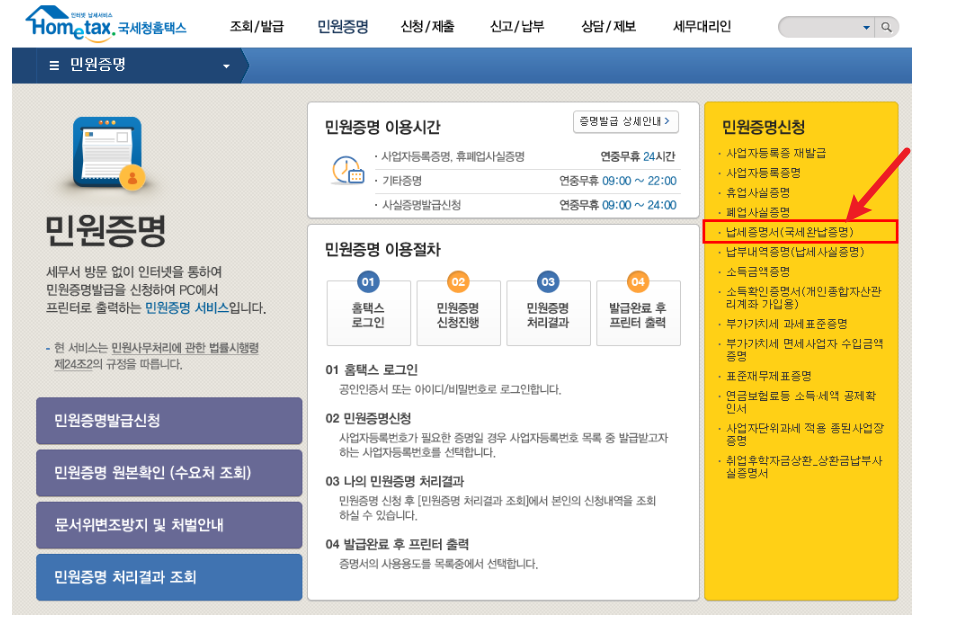
Task: Expand the 민원증명 header dropdown arrow
Action: [x=227, y=65]
